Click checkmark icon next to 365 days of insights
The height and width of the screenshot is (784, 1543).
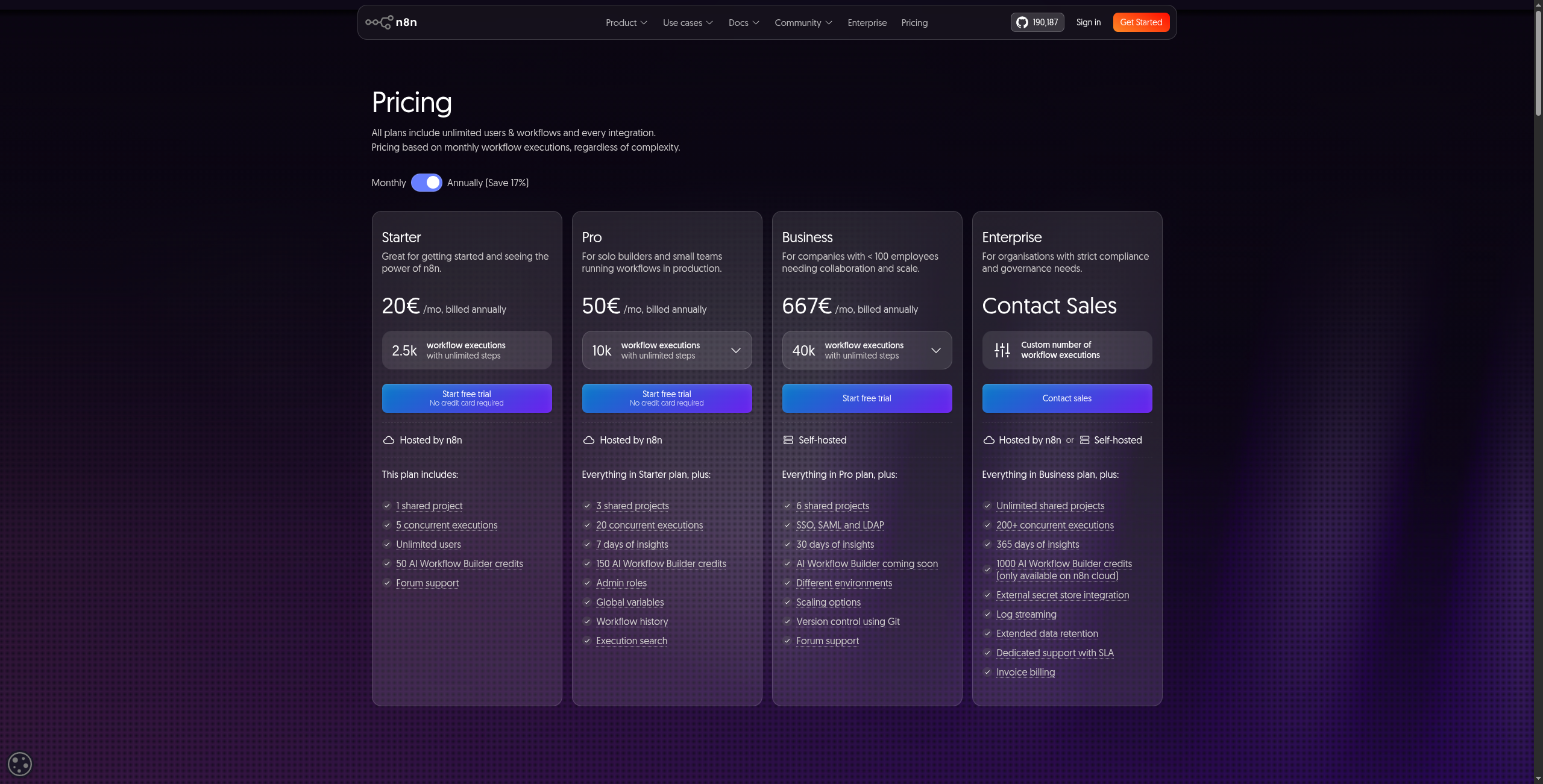987,544
